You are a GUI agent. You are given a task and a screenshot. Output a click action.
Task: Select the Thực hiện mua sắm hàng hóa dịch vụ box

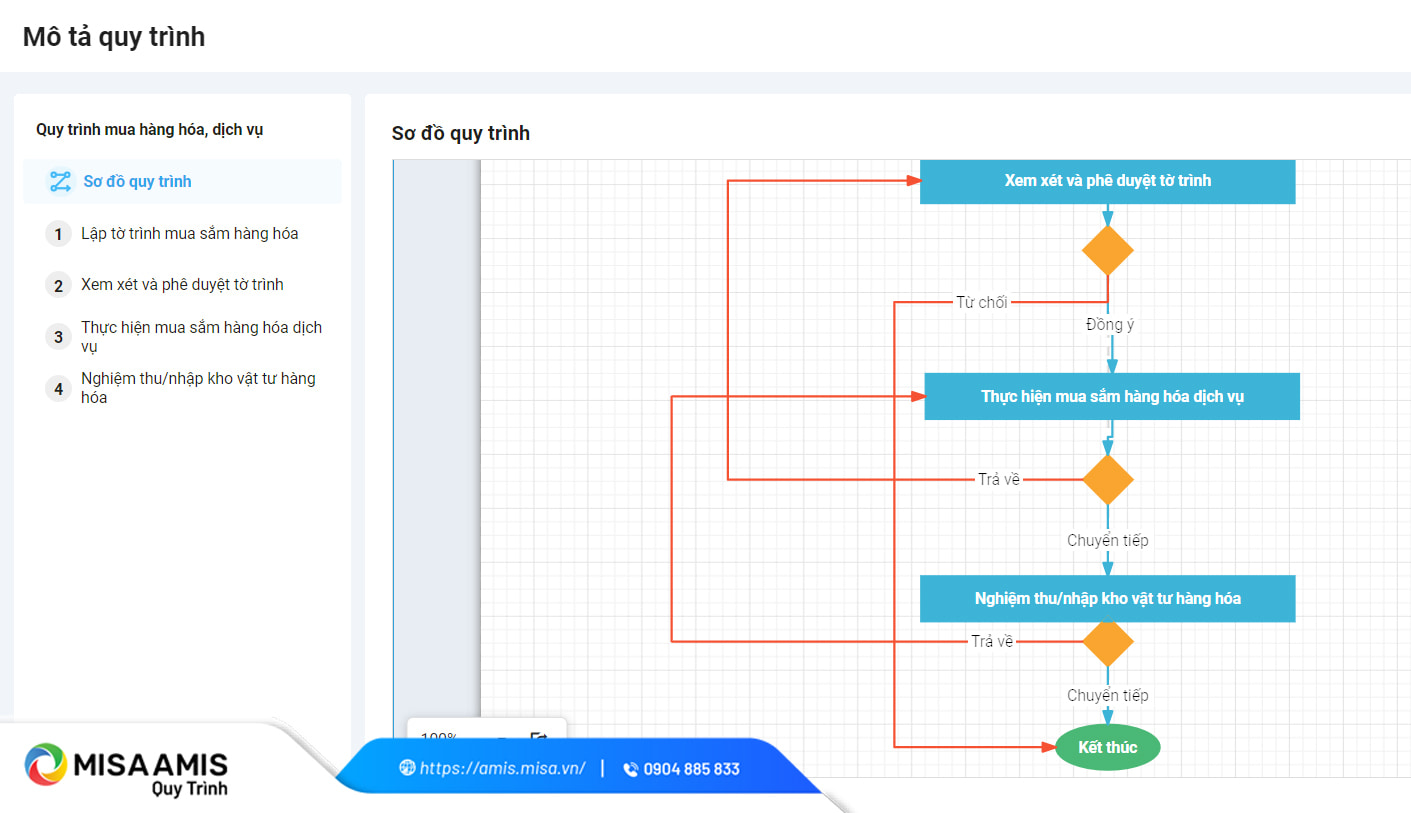click(1112, 396)
